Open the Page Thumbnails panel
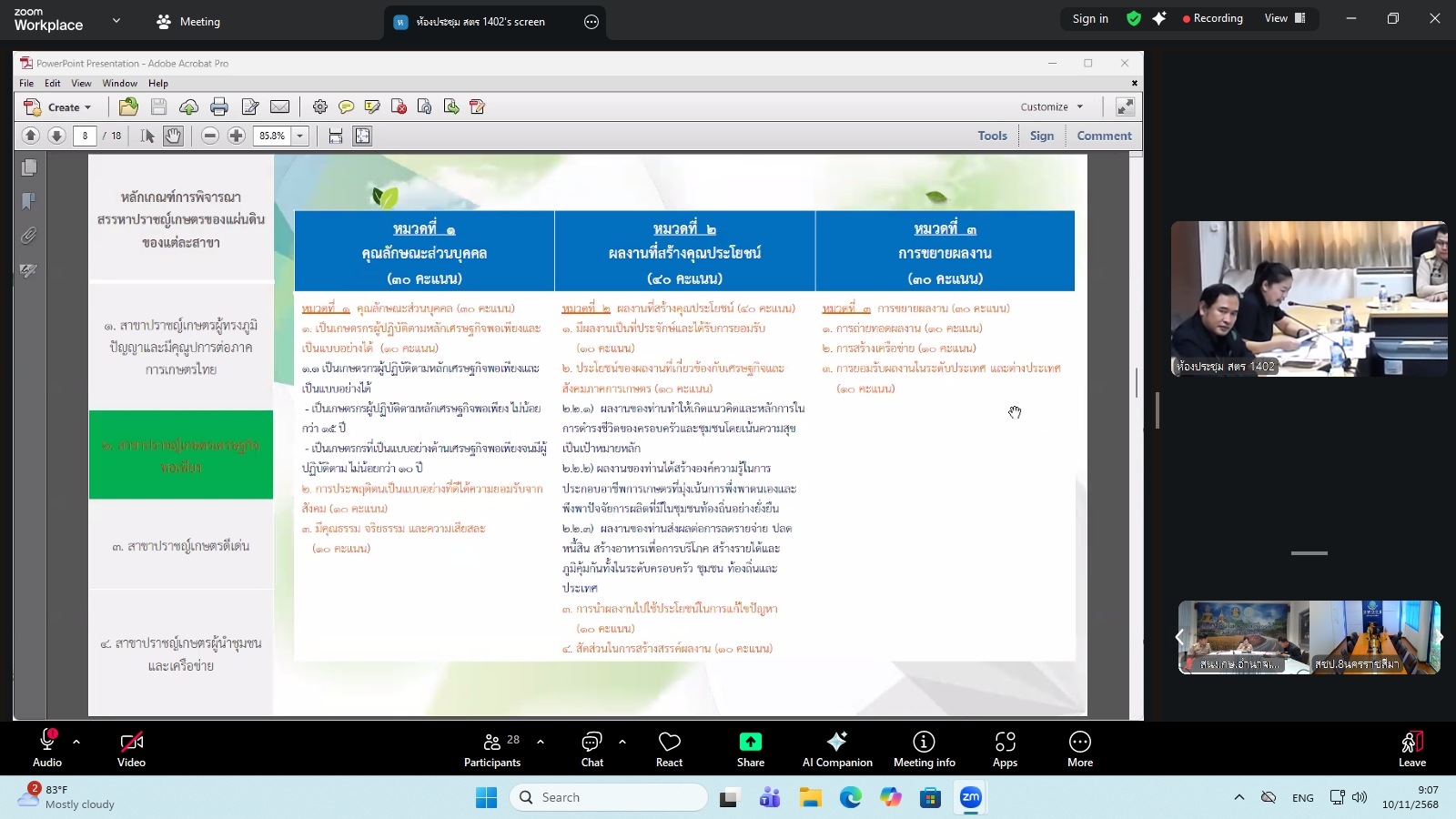This screenshot has height=819, width=1456. 28,167
